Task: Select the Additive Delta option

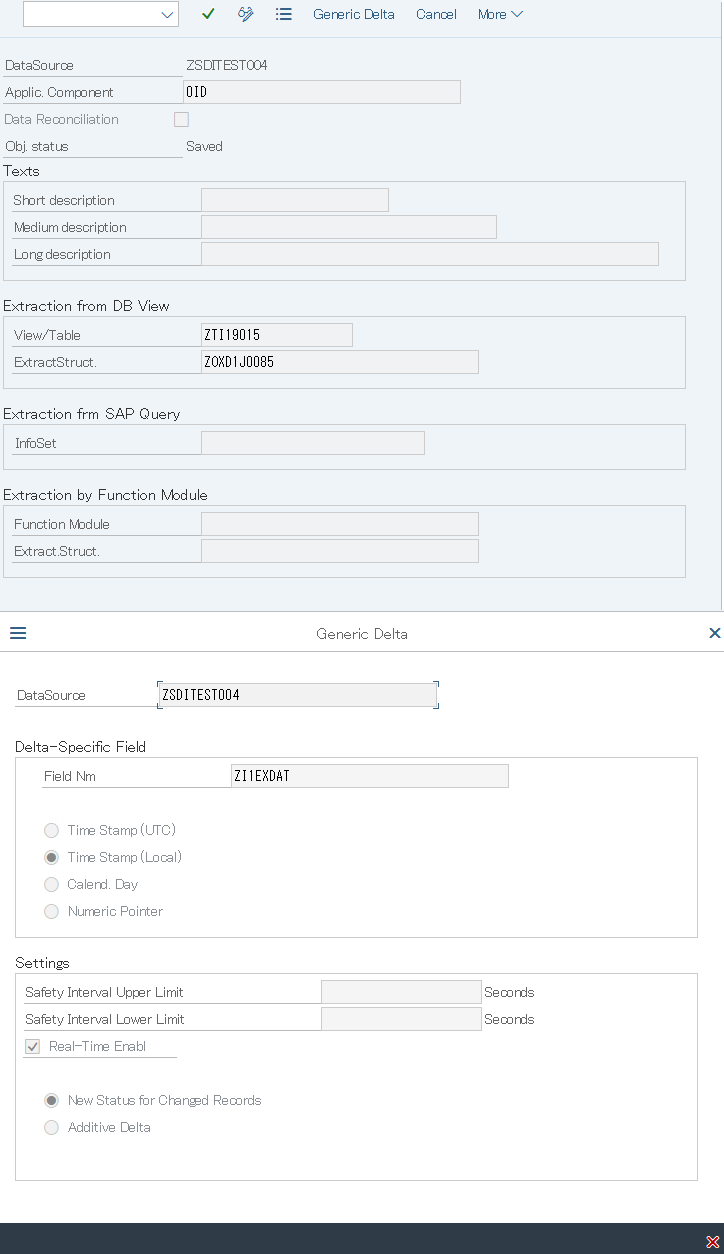Action: (x=51, y=1127)
